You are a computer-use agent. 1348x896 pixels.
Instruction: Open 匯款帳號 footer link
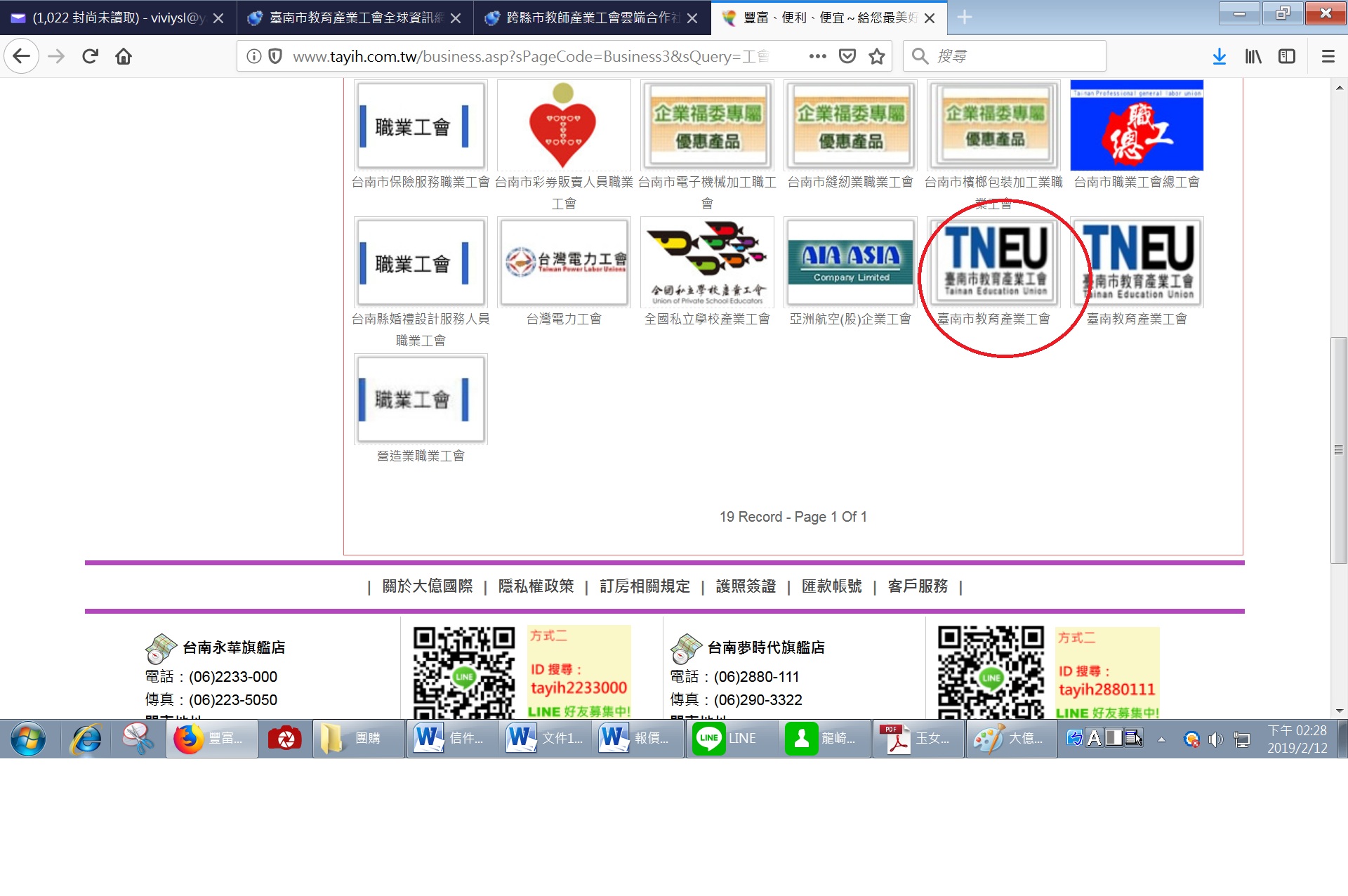831,586
